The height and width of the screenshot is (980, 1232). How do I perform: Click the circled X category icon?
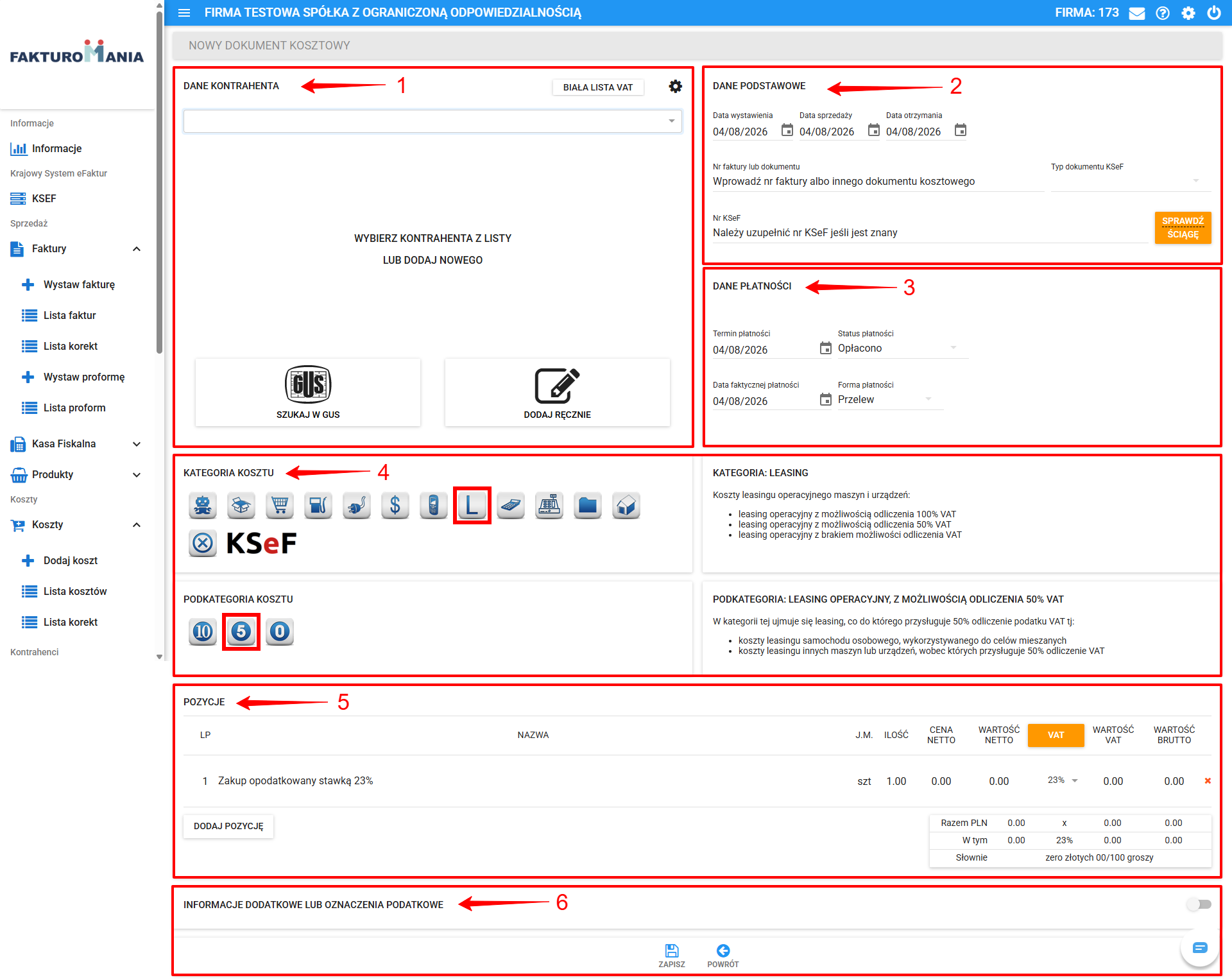[x=203, y=544]
